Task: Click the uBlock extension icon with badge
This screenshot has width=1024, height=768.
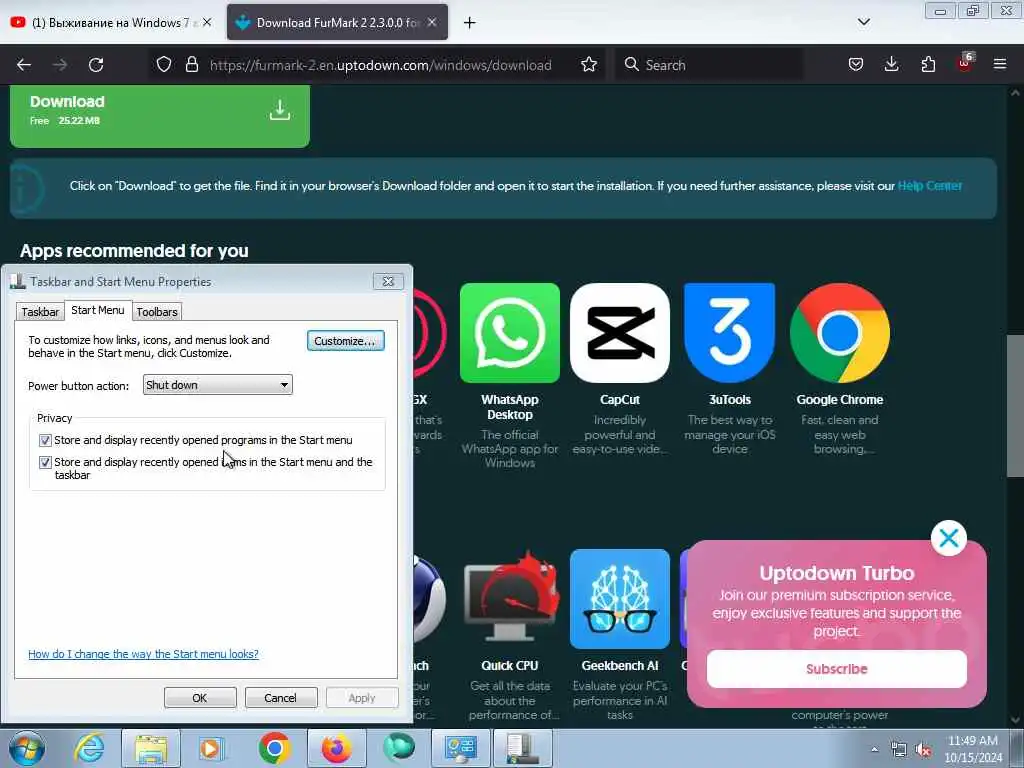Action: pyautogui.click(x=965, y=63)
